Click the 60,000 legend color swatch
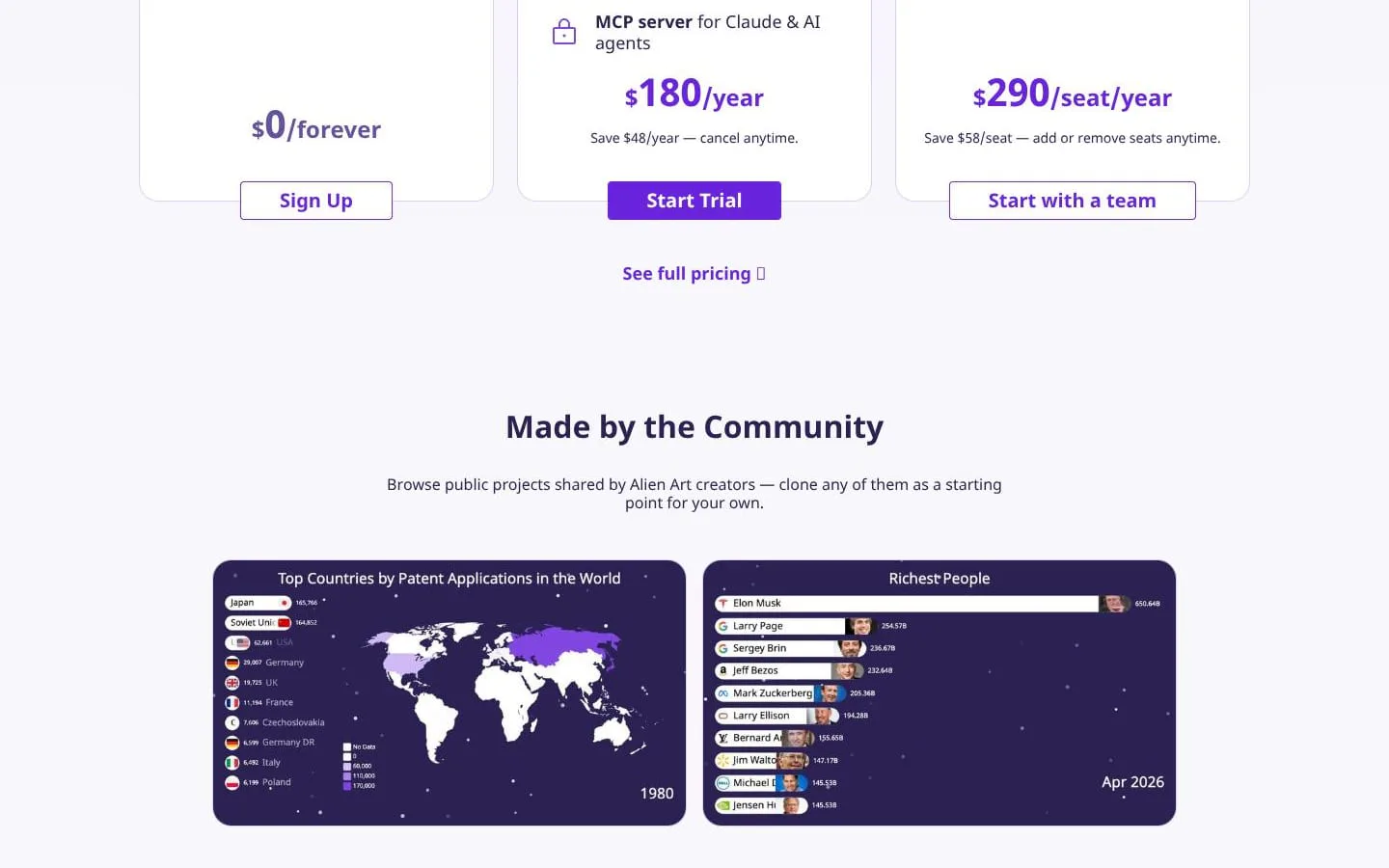 click(x=347, y=766)
